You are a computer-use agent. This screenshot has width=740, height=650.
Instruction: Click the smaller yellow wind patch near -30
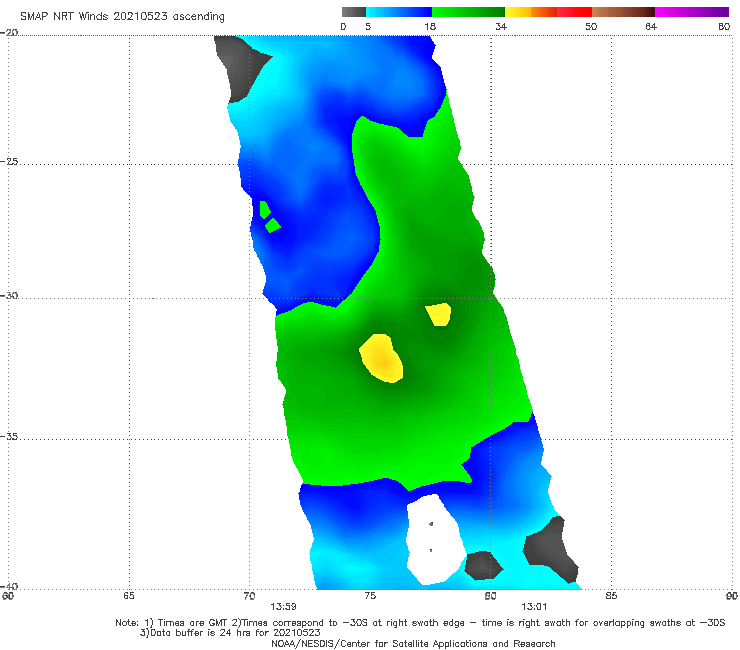coord(438,314)
